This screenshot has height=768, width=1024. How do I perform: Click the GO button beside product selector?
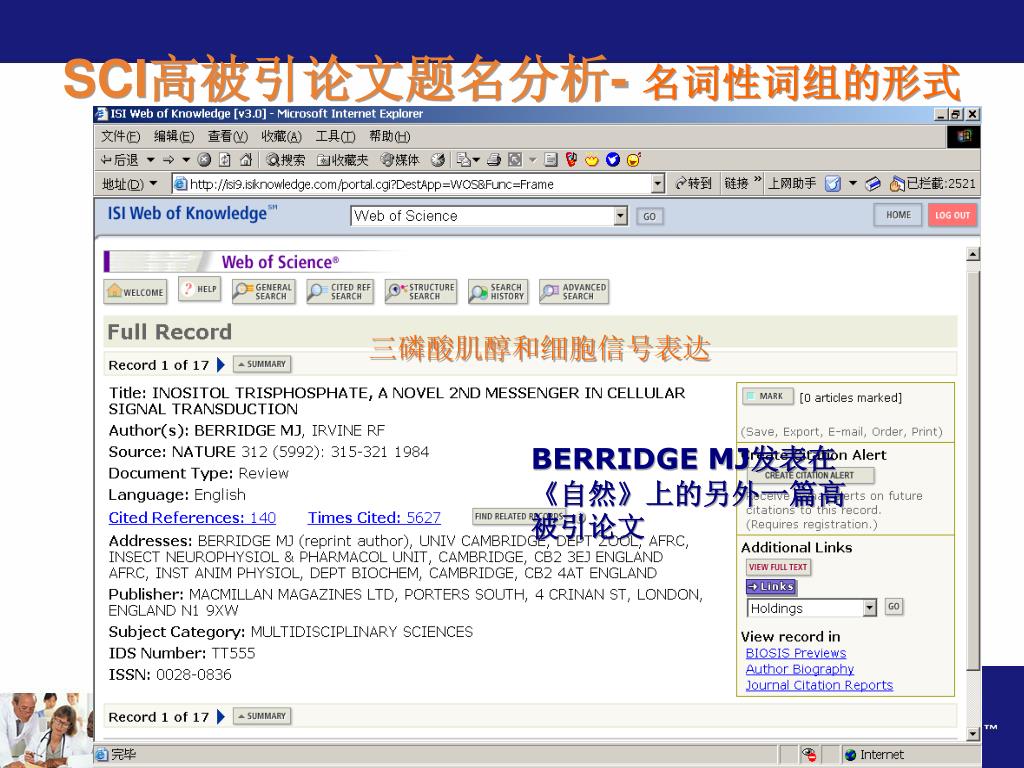coord(650,216)
